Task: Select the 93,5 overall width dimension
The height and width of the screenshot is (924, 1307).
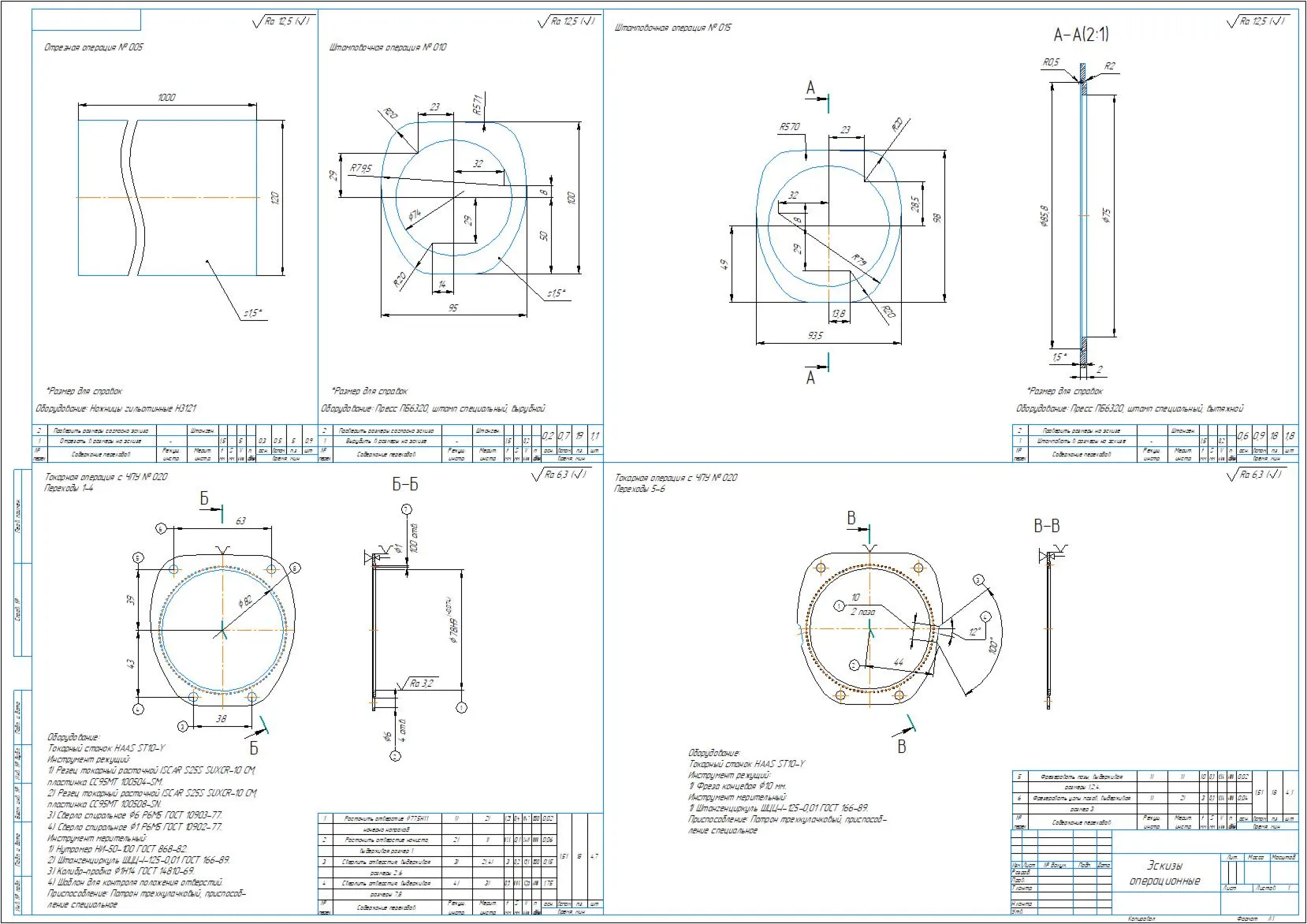Action: point(815,336)
